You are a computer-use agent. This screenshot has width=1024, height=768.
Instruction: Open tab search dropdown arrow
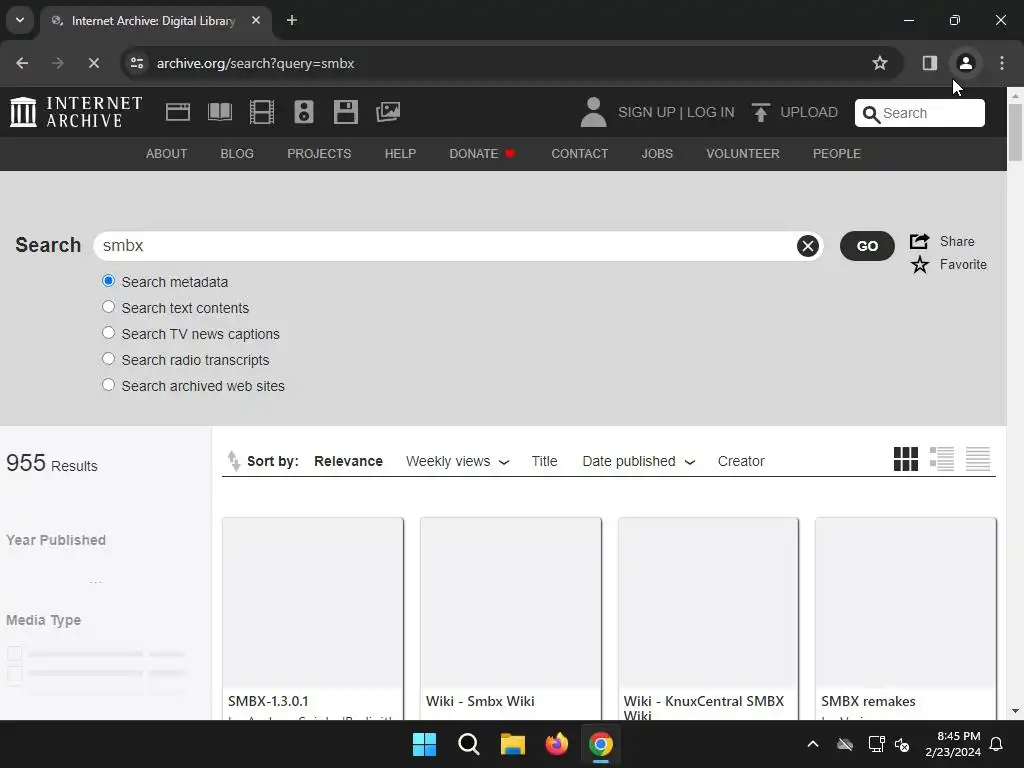pos(20,20)
